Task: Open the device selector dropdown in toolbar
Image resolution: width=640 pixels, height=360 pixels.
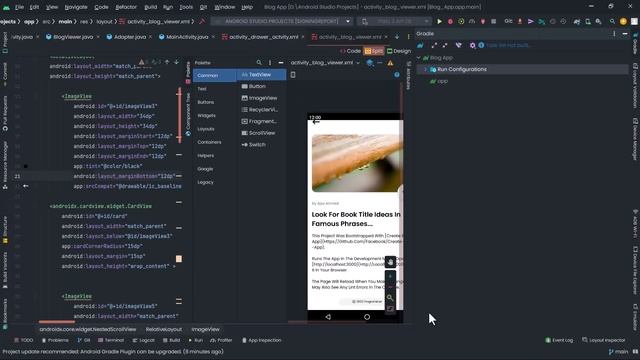Action: (x=394, y=21)
